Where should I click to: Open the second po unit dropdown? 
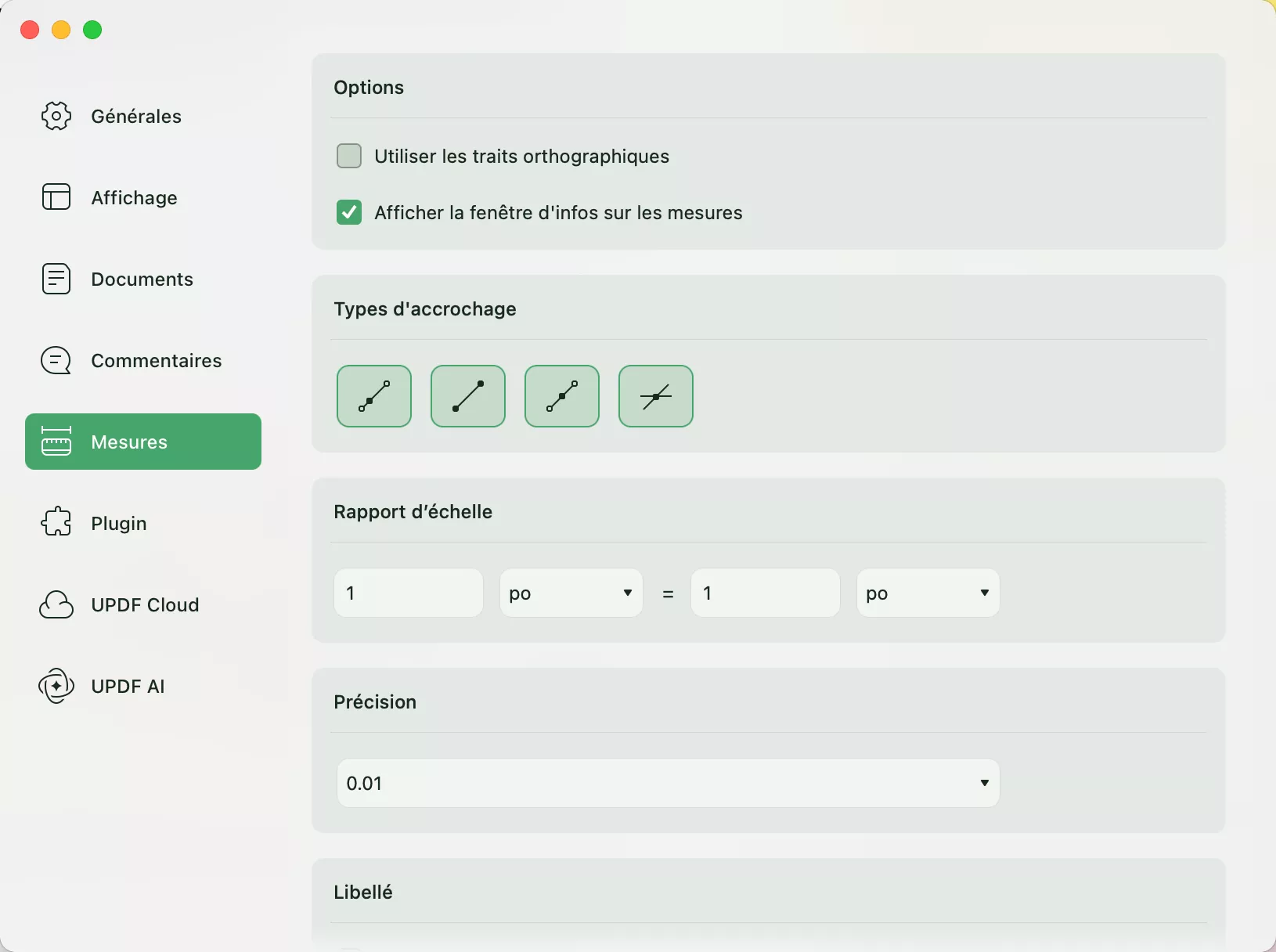pyautogui.click(x=927, y=593)
